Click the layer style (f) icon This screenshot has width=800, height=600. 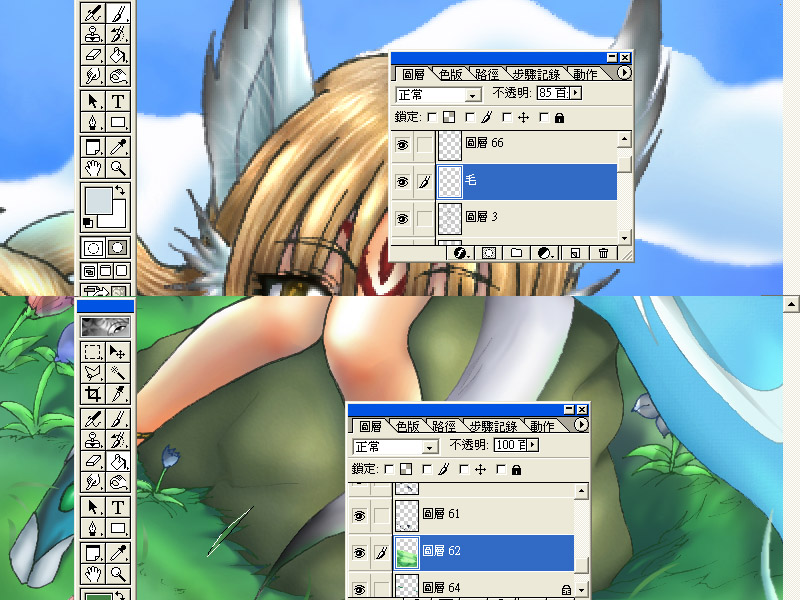pyautogui.click(x=461, y=254)
